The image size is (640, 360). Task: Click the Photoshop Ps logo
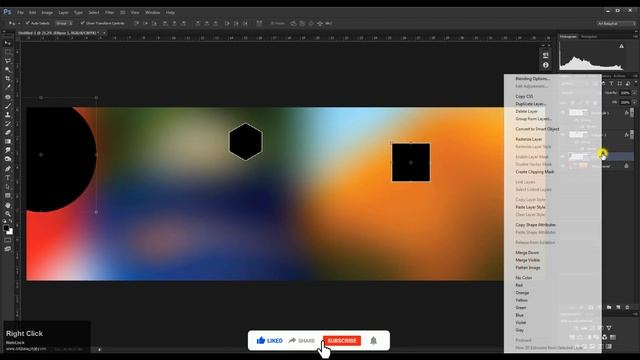7,12
